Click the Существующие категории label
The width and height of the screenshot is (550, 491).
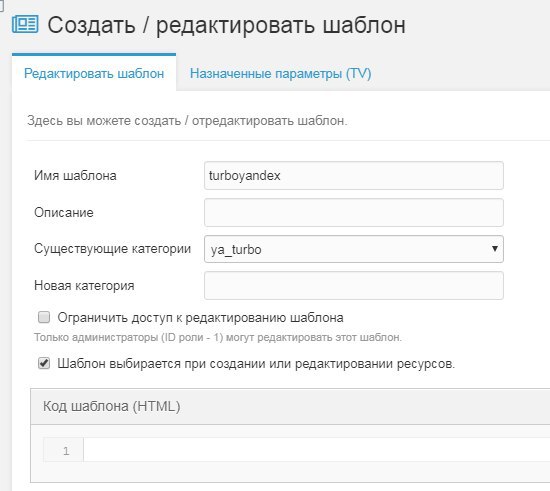coord(113,249)
